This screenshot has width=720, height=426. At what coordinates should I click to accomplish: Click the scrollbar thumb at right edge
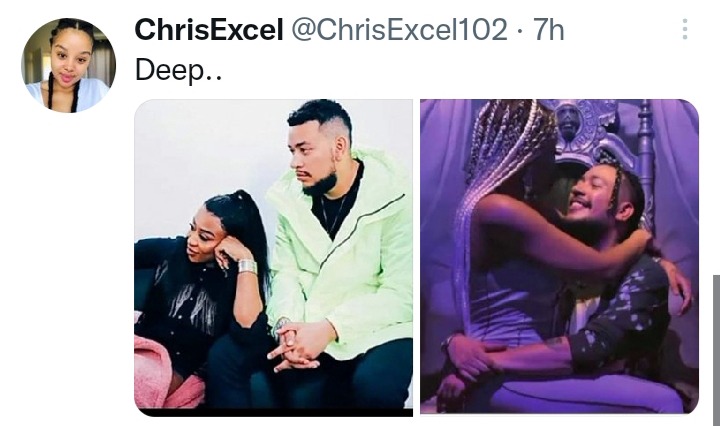pyautogui.click(x=716, y=350)
